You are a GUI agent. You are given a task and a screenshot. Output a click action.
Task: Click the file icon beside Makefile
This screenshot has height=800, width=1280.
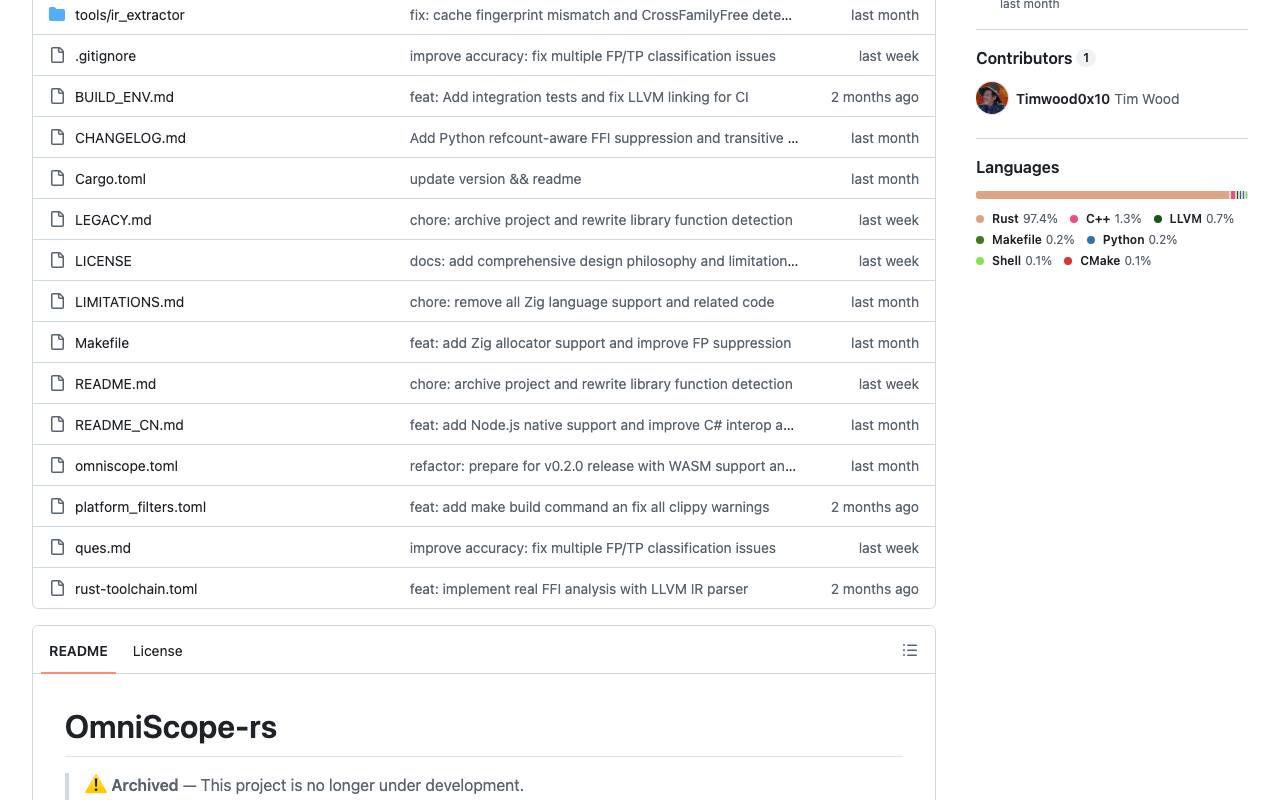pyautogui.click(x=57, y=343)
